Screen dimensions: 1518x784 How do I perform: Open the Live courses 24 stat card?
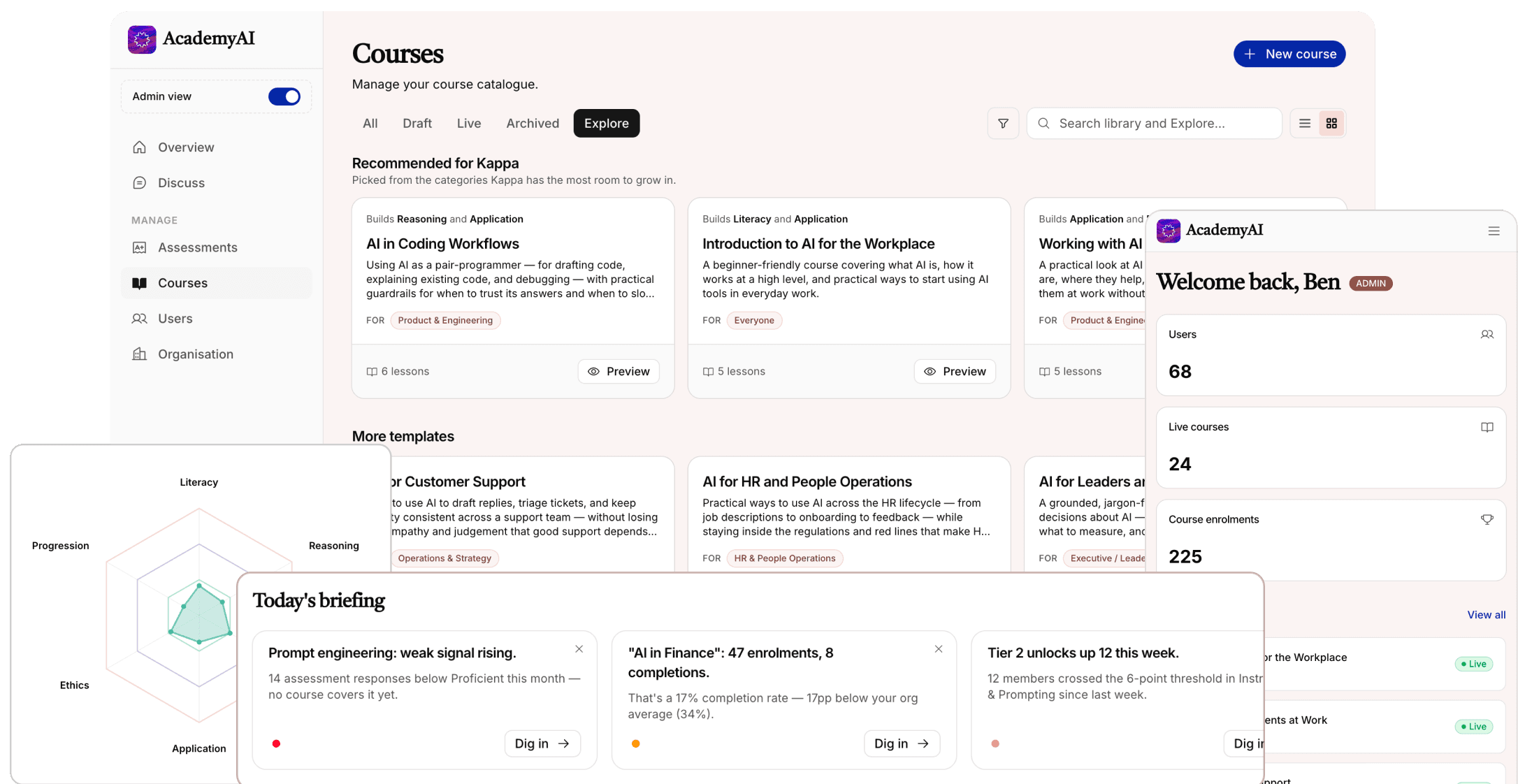(1331, 448)
